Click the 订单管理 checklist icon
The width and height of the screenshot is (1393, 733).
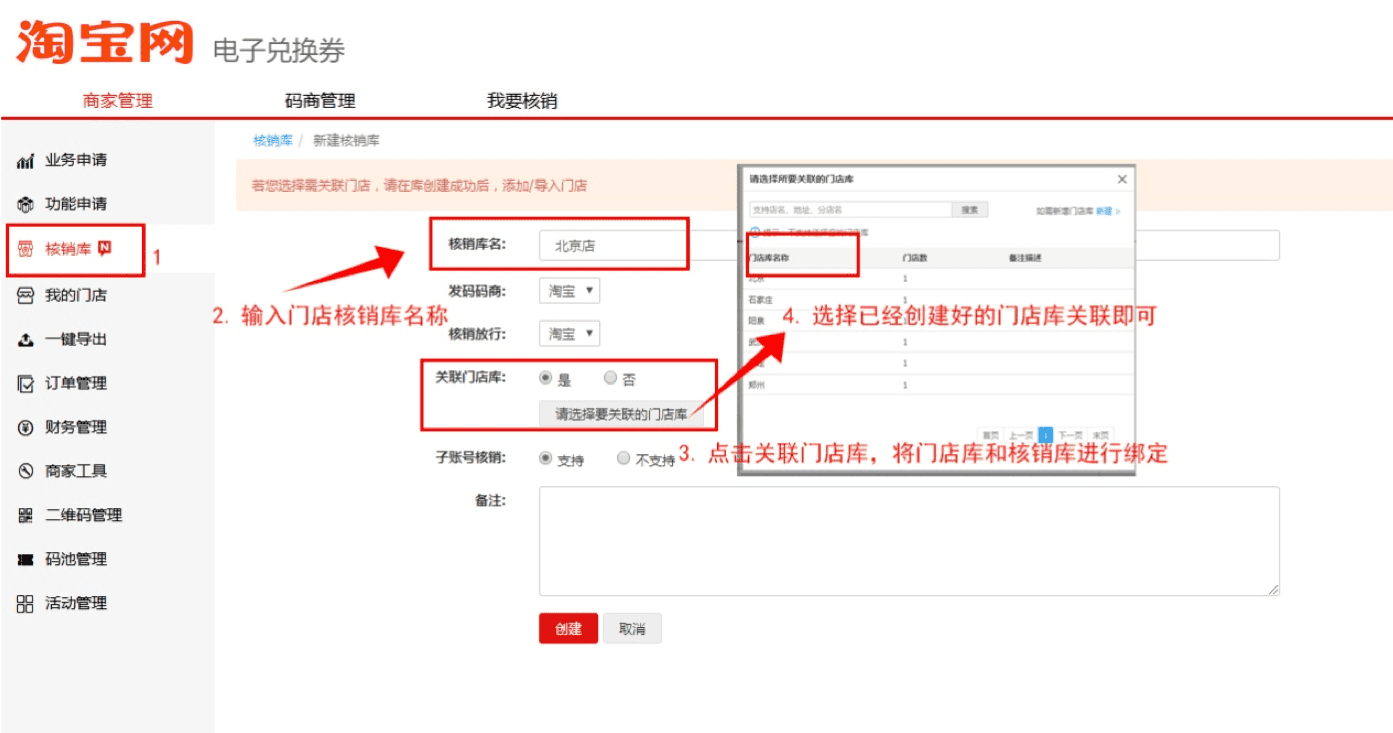click(26, 384)
